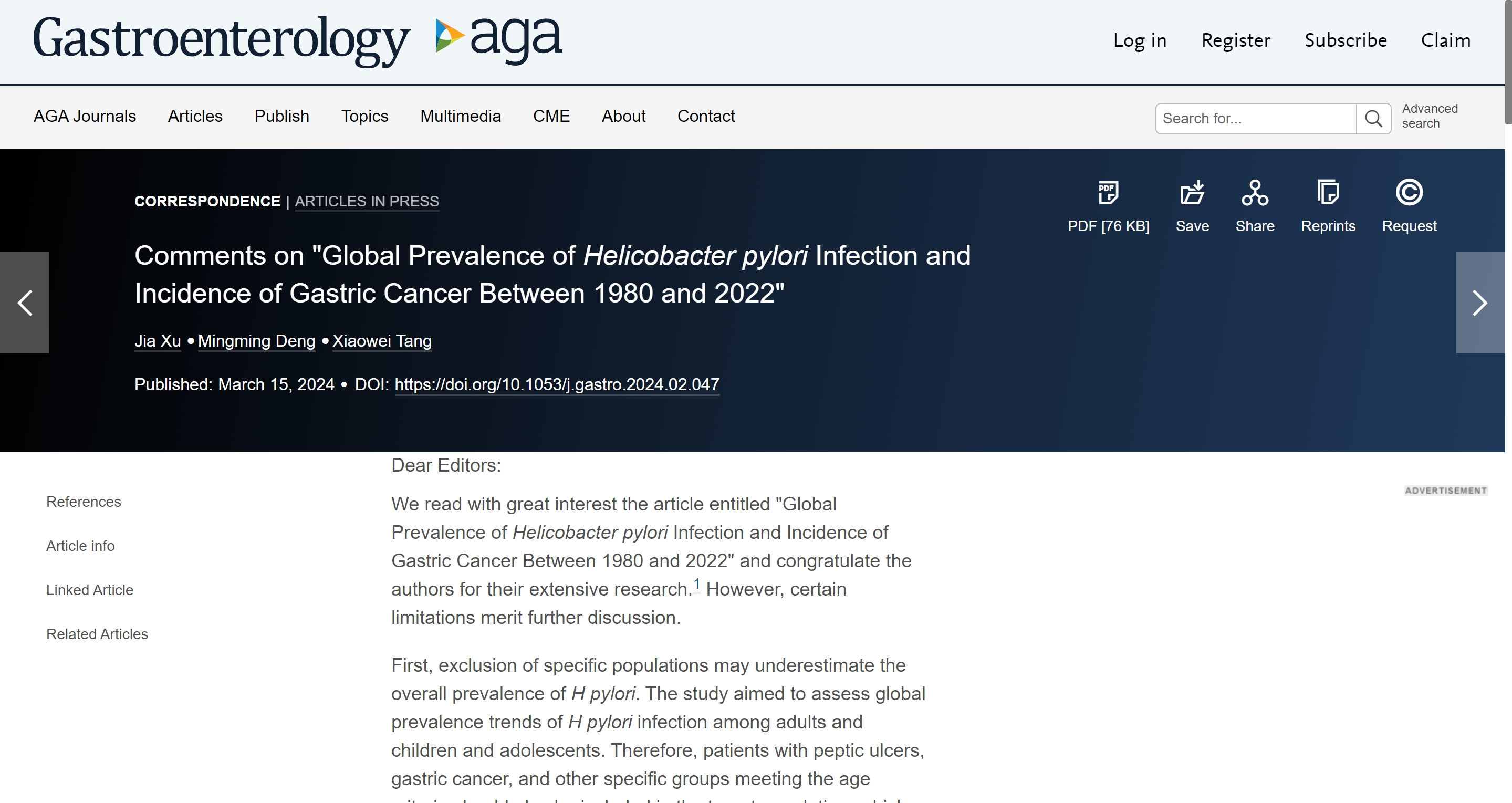Click the Save article icon

1192,193
